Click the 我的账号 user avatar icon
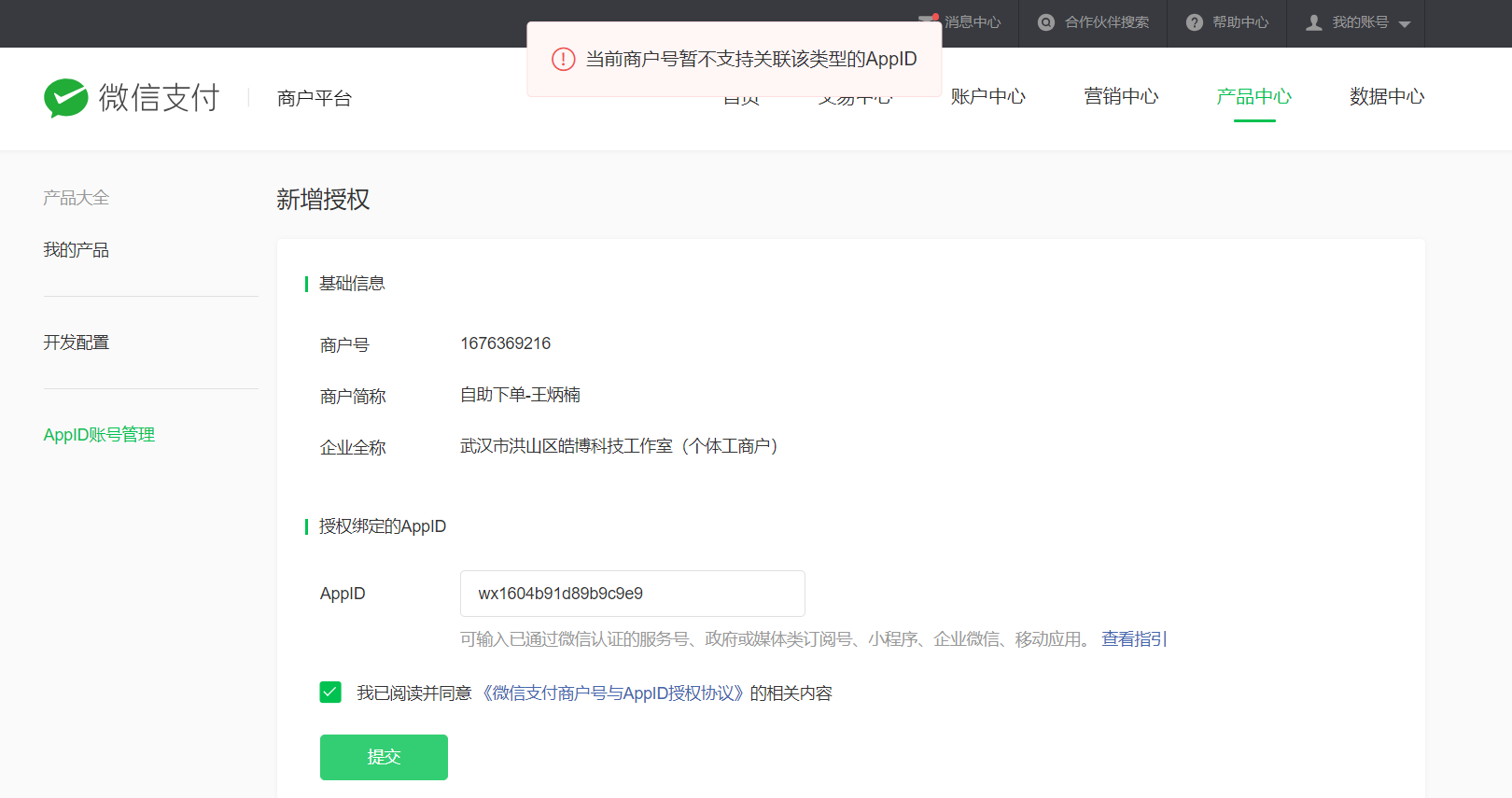The width and height of the screenshot is (1512, 798). coord(1314,22)
